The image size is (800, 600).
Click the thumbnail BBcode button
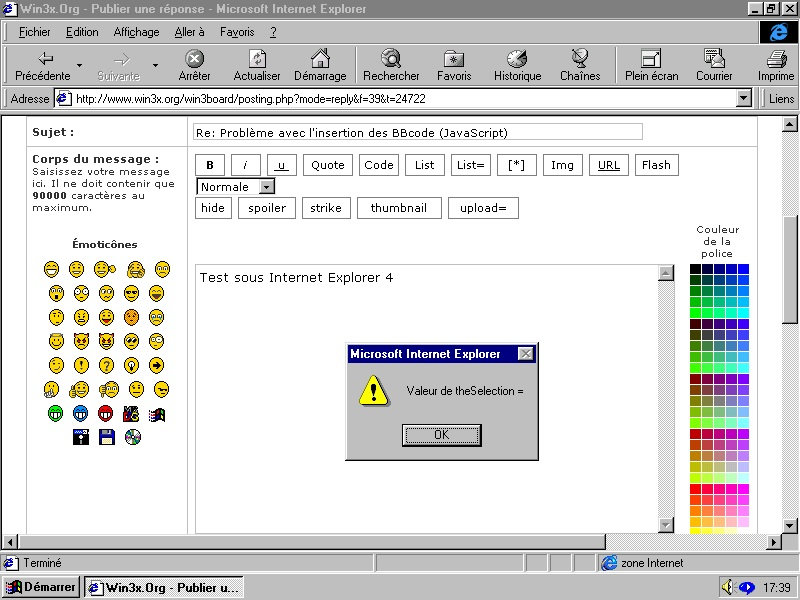(399, 208)
